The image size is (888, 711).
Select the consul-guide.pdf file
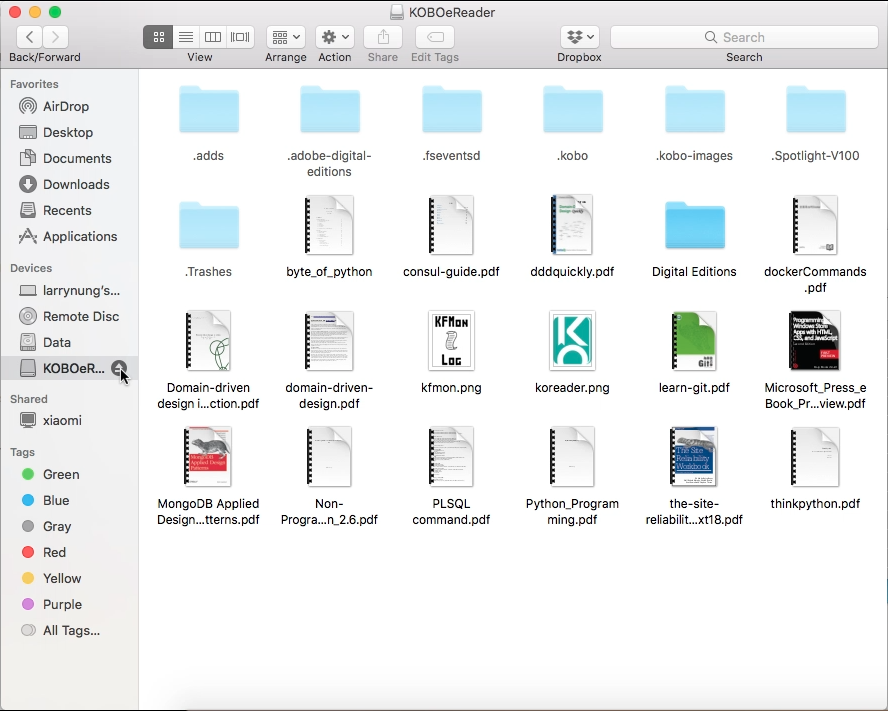point(451,225)
